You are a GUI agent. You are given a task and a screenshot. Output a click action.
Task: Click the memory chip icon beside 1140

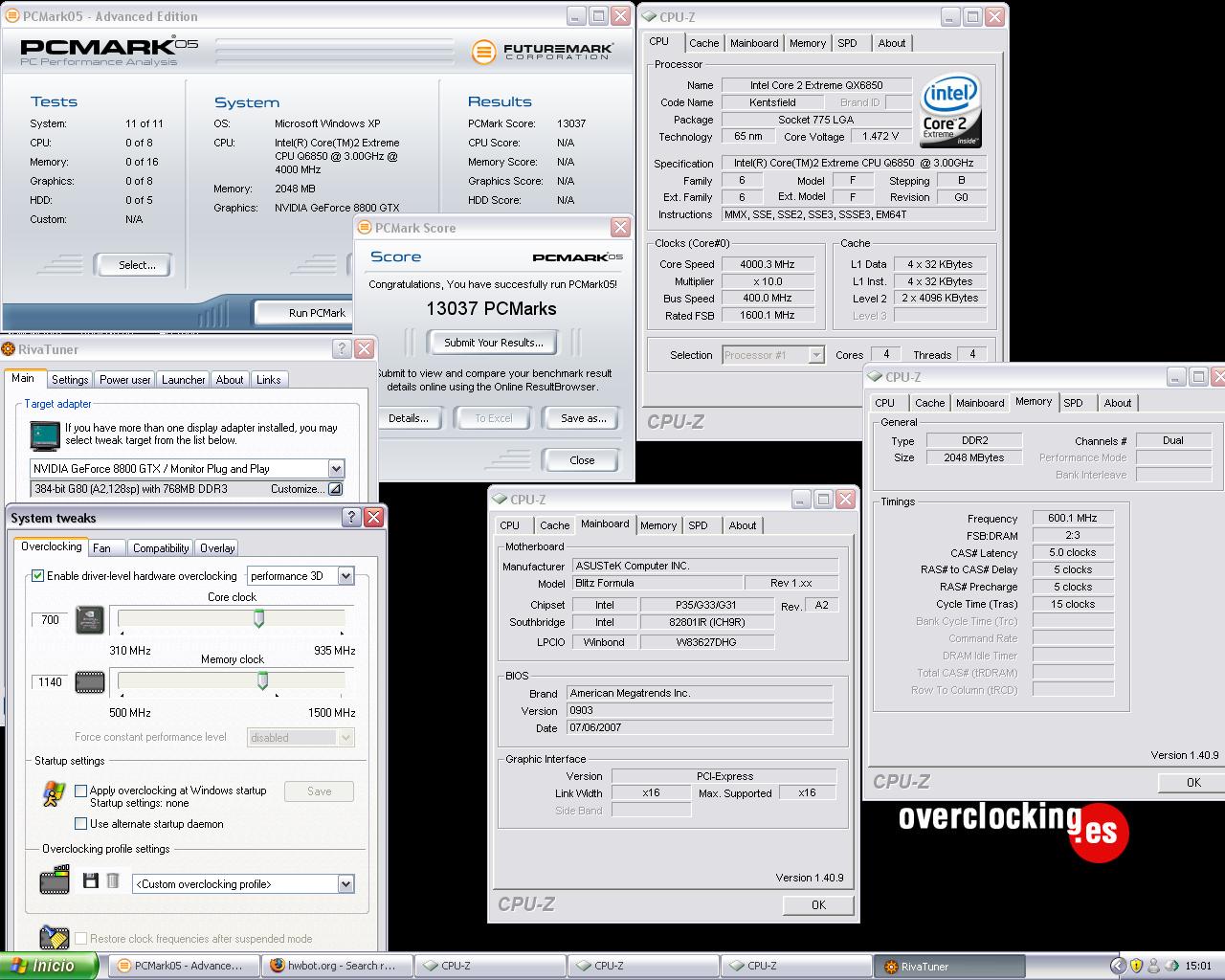coord(90,682)
